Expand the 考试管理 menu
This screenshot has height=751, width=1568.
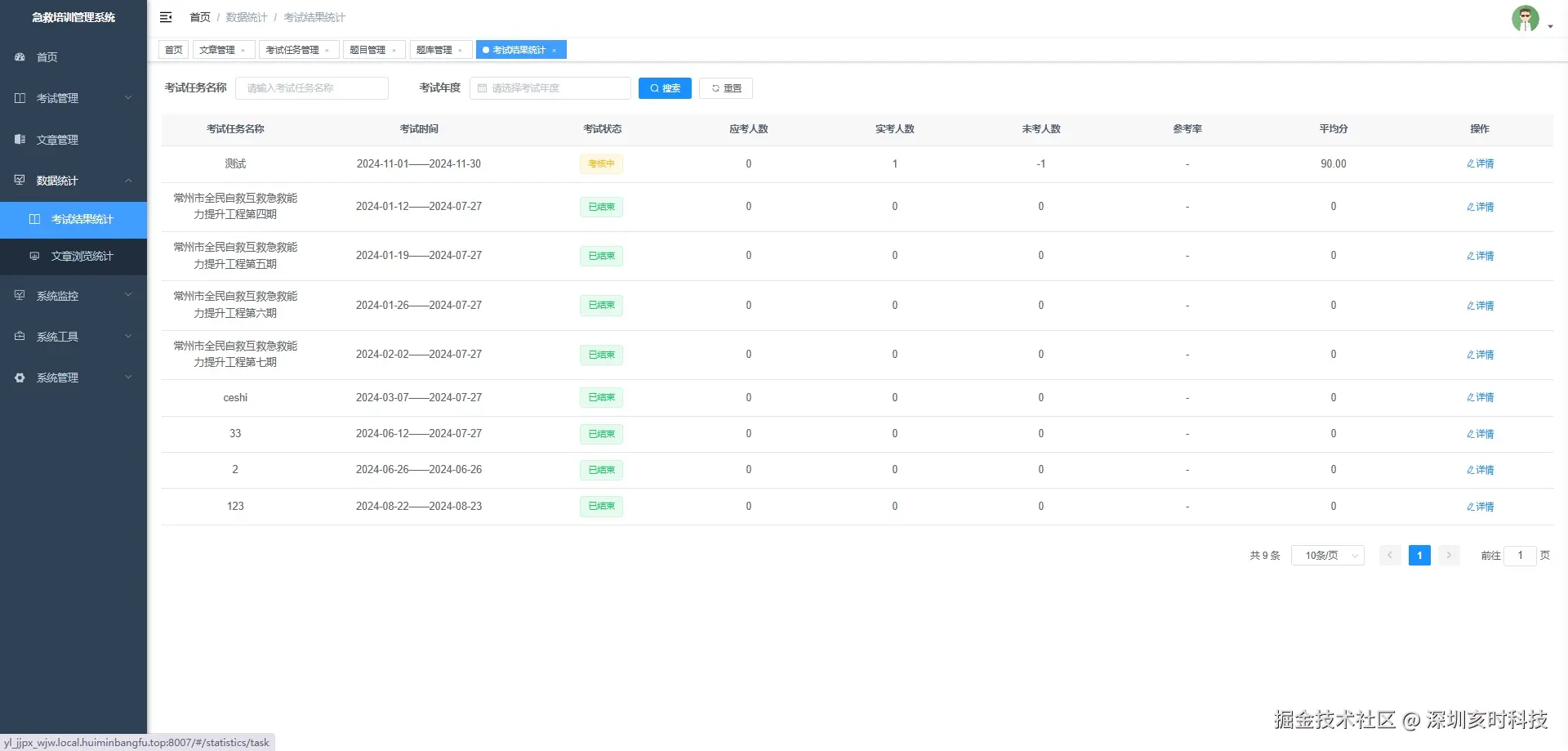coord(128,98)
